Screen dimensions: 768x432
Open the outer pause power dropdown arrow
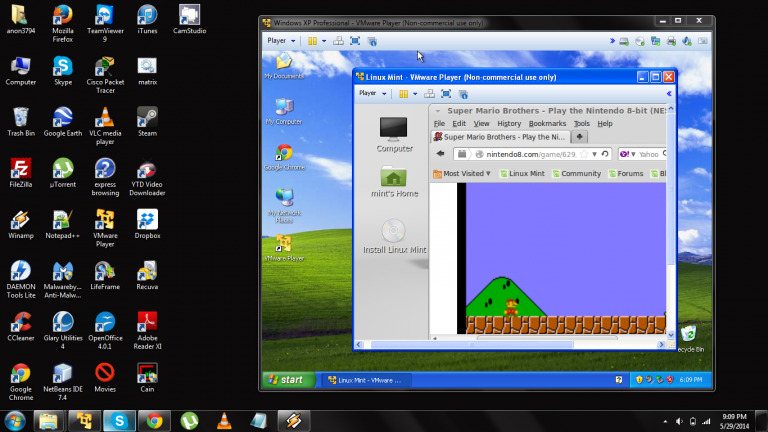[322, 41]
